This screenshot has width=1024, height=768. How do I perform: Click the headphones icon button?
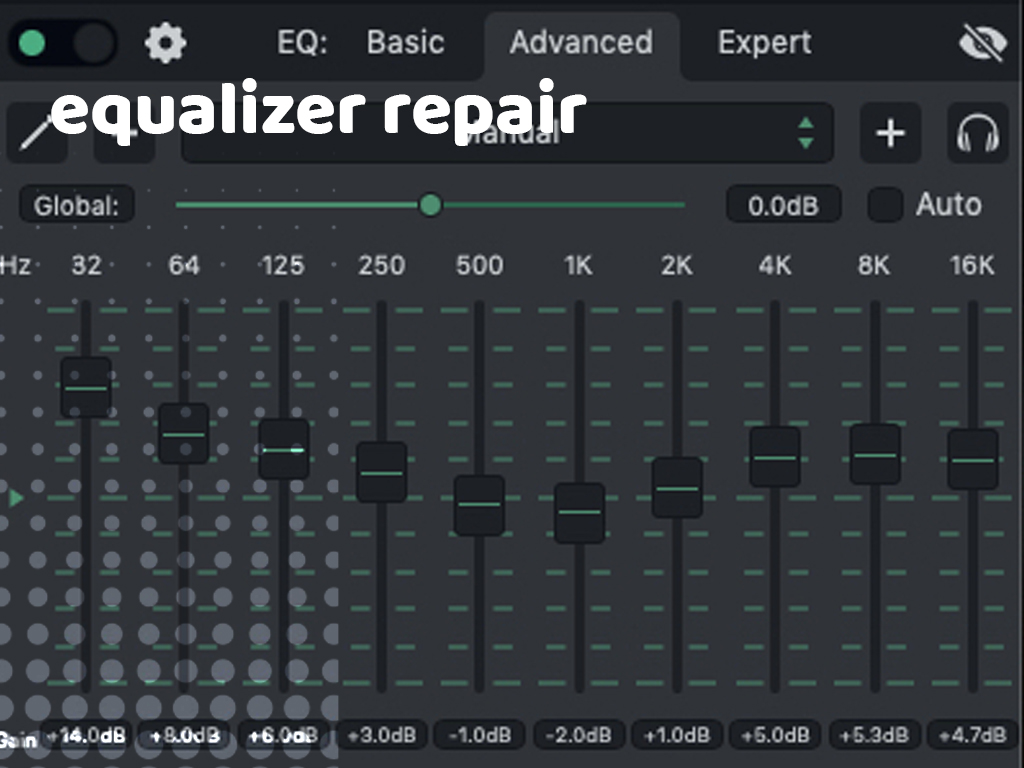[x=977, y=133]
